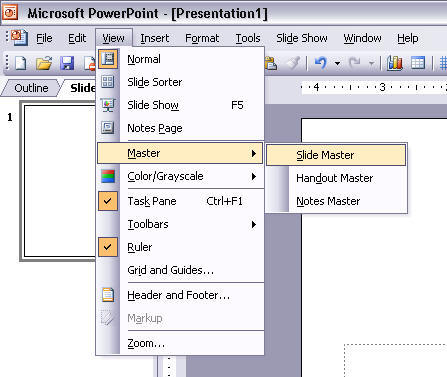Viewport: 447px width, 377px height.
Task: Click the Color/Grayscale color bars icon
Action: 108,176
